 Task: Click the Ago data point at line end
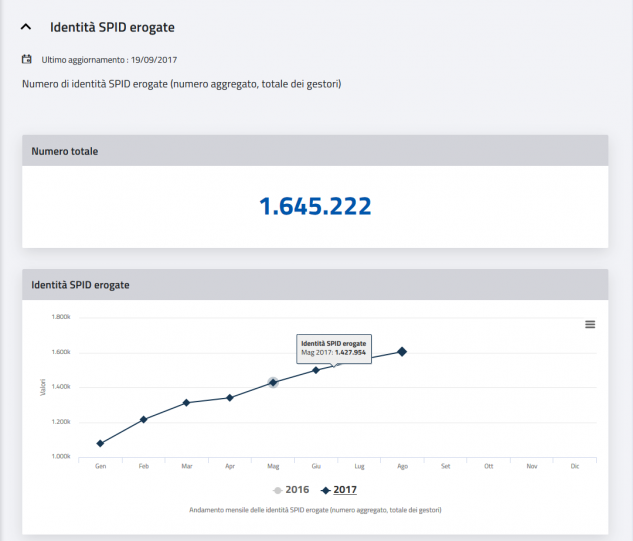pos(402,351)
